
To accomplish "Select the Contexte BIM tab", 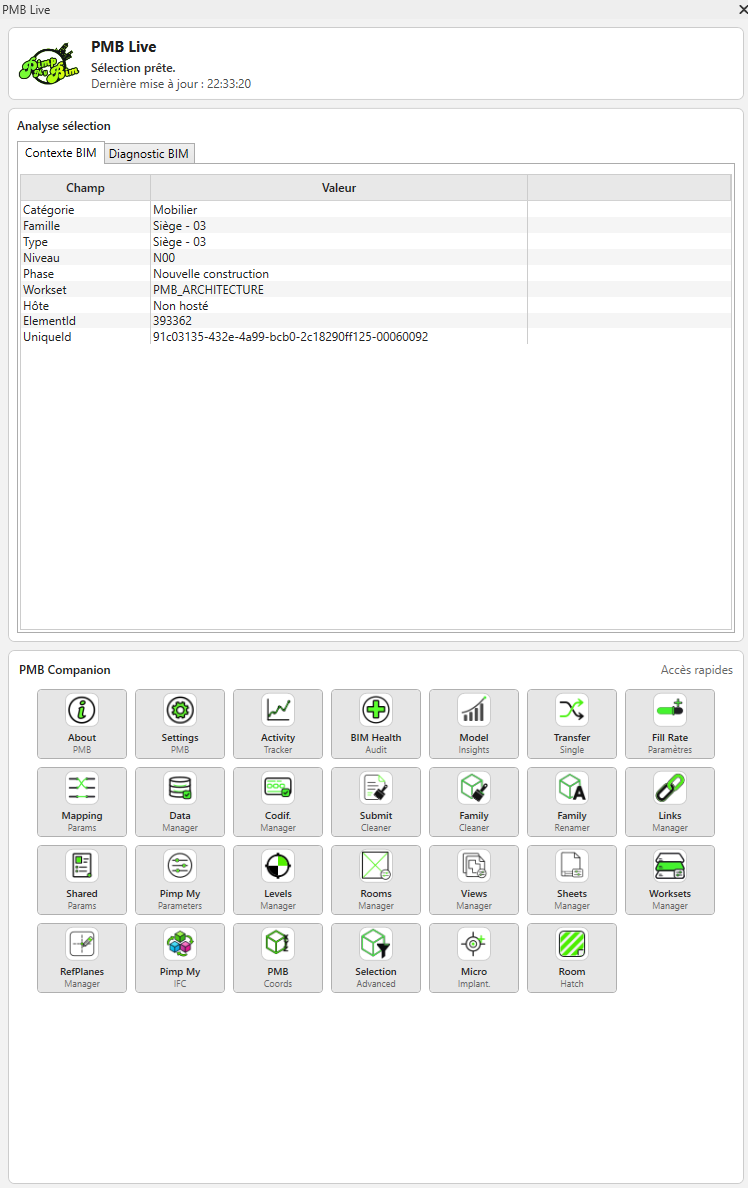I will tap(61, 153).
